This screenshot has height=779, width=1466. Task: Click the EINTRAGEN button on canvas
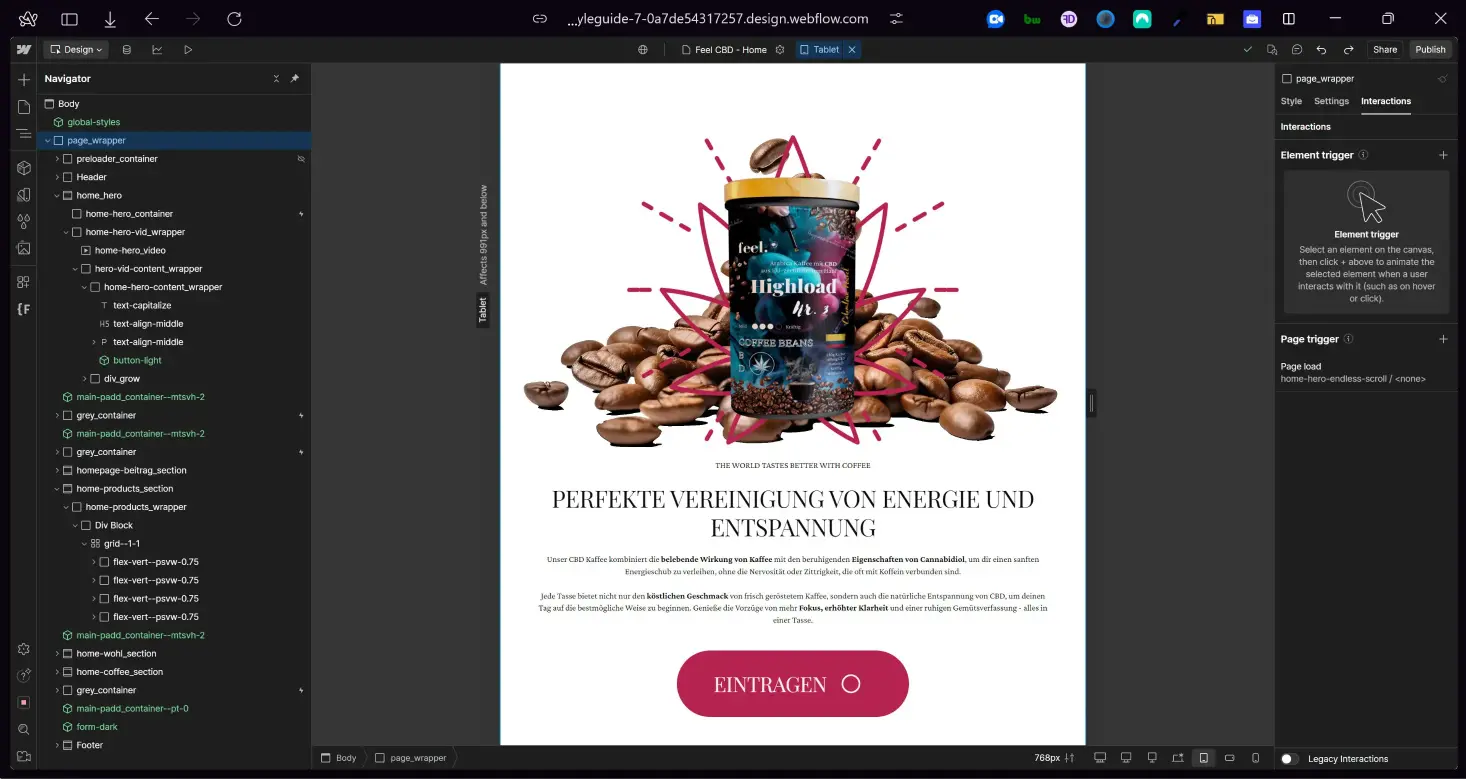point(792,684)
